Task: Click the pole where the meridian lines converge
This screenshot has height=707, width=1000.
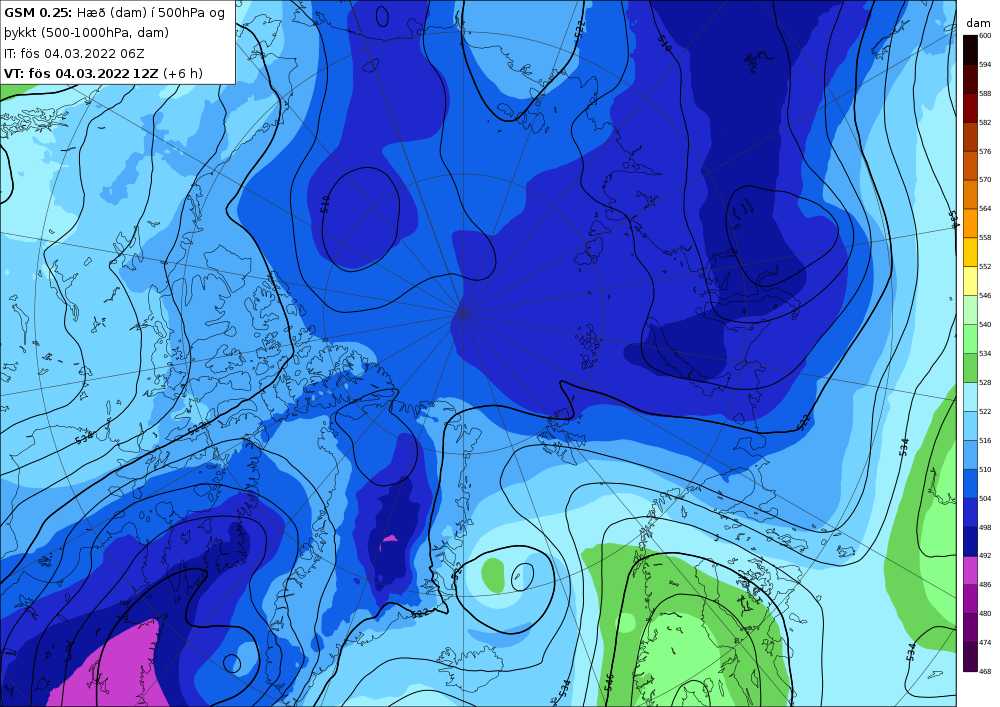Action: pos(463,314)
